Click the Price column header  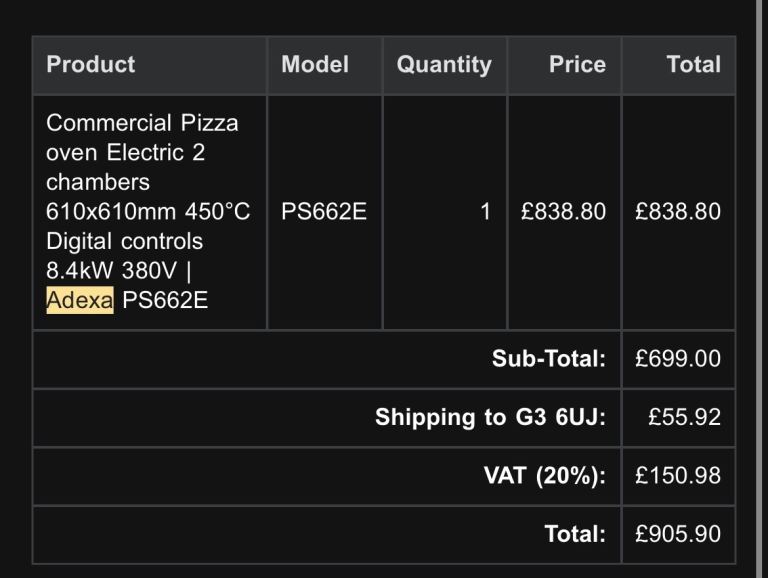click(x=577, y=65)
